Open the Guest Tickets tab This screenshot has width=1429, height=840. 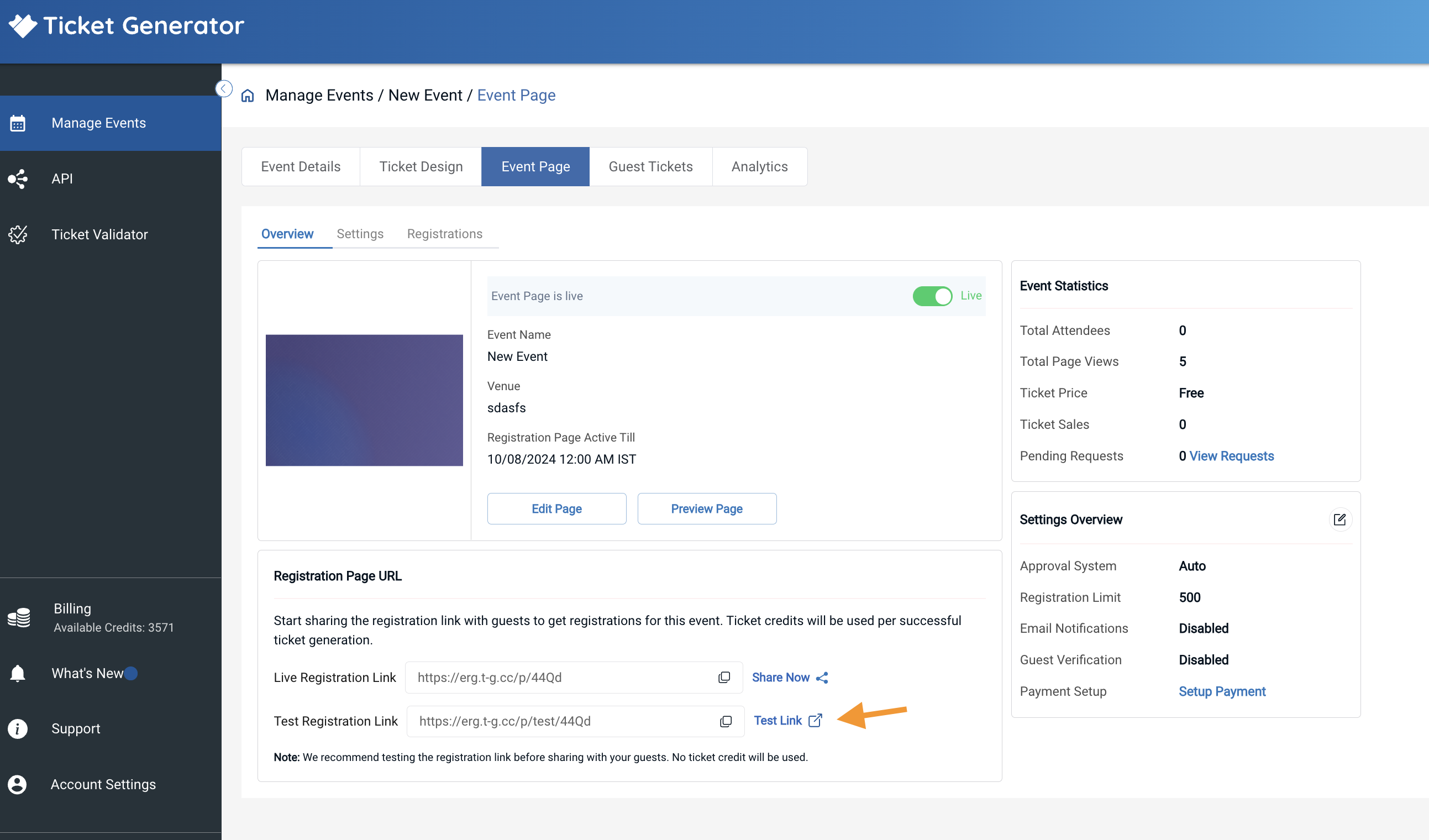point(650,167)
